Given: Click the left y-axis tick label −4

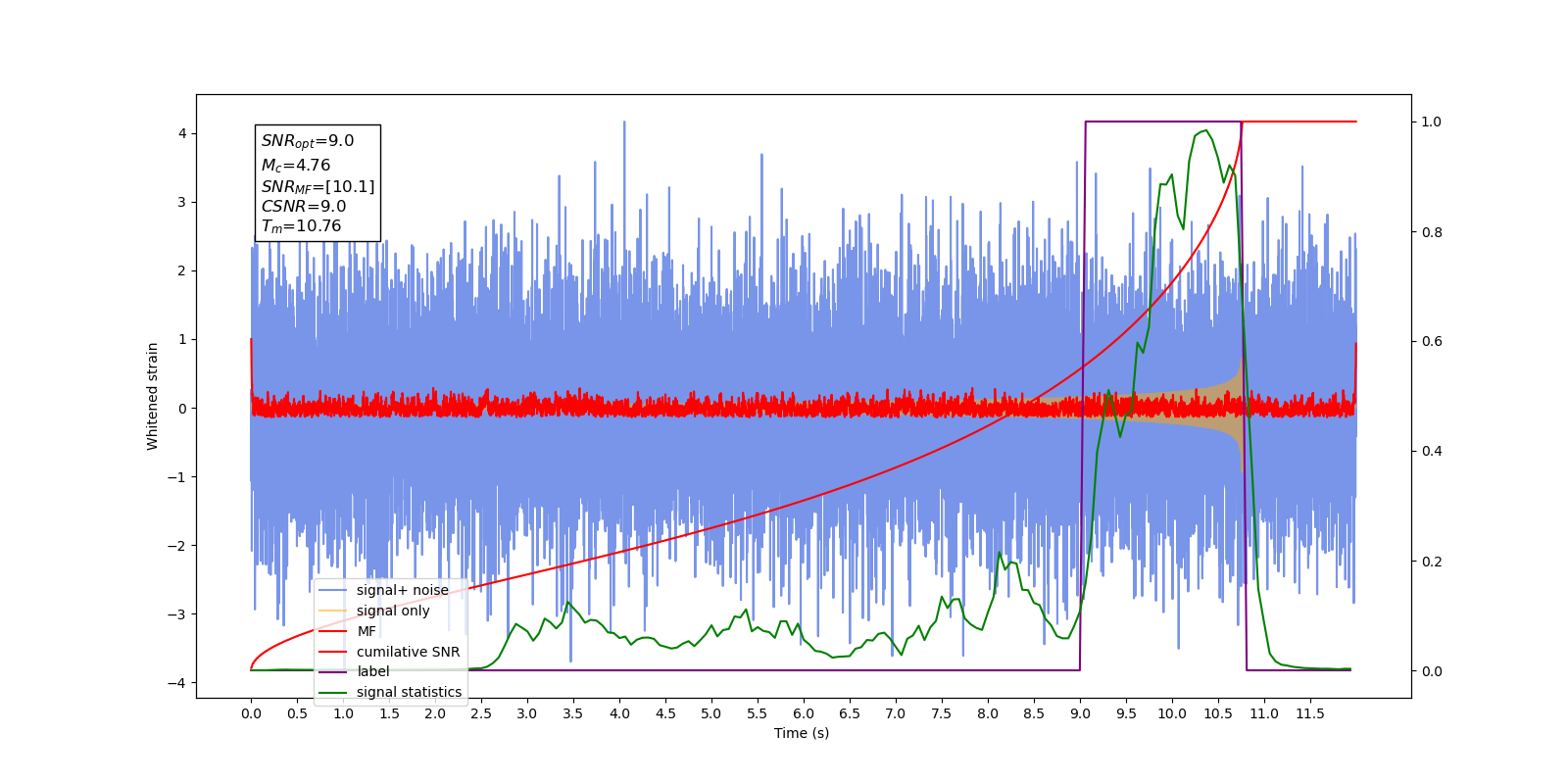Looking at the screenshot, I should (x=177, y=683).
